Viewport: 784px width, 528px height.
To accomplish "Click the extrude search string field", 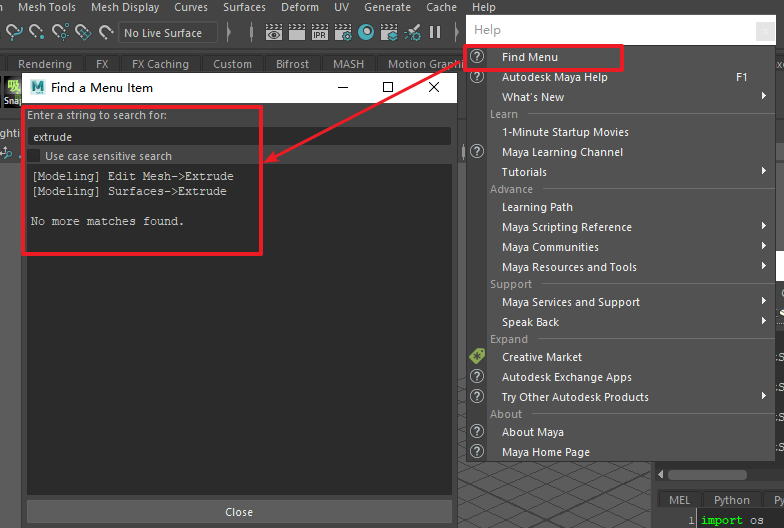I will tap(239, 136).
